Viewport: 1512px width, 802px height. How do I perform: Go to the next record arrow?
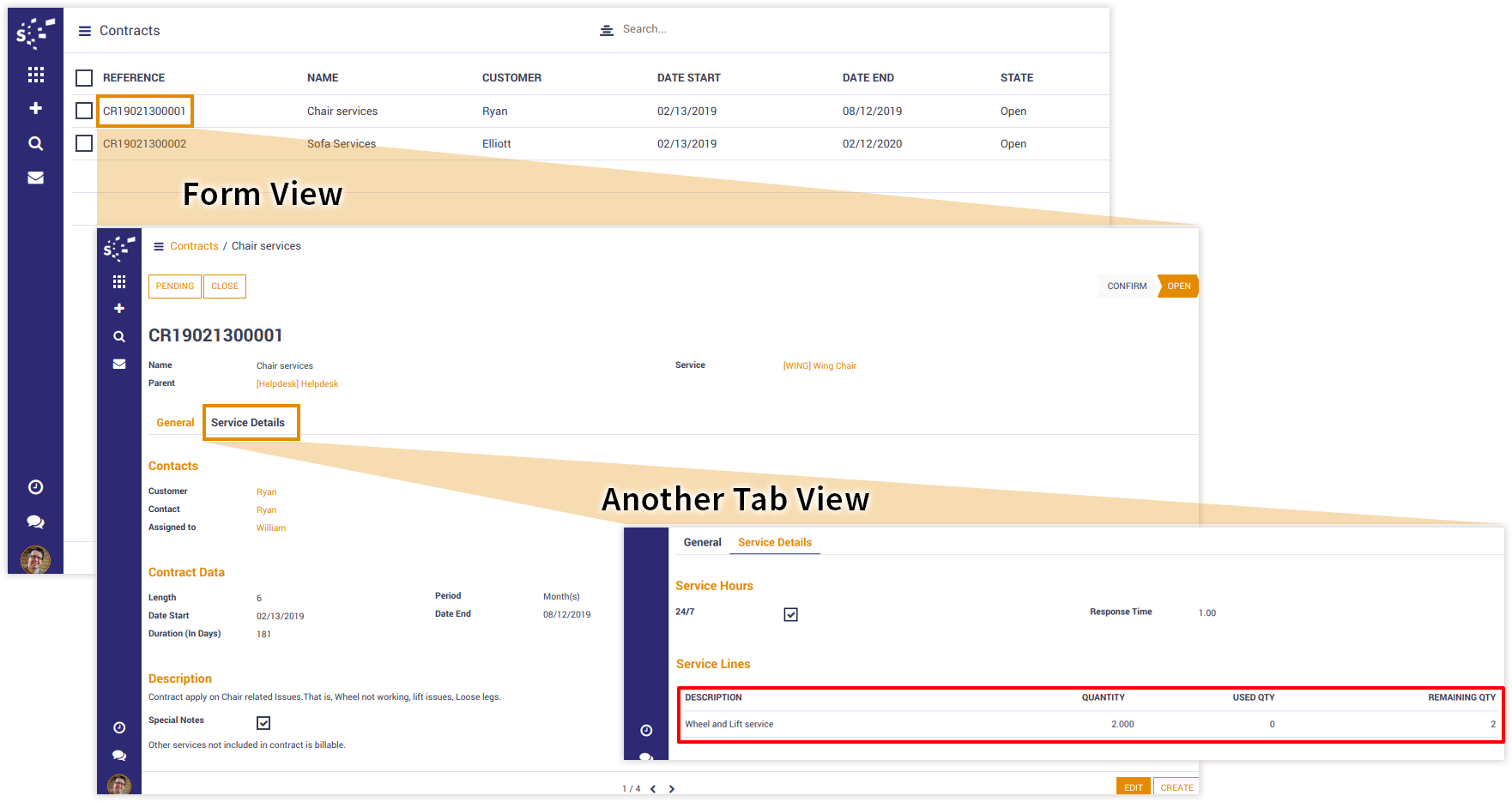[672, 789]
